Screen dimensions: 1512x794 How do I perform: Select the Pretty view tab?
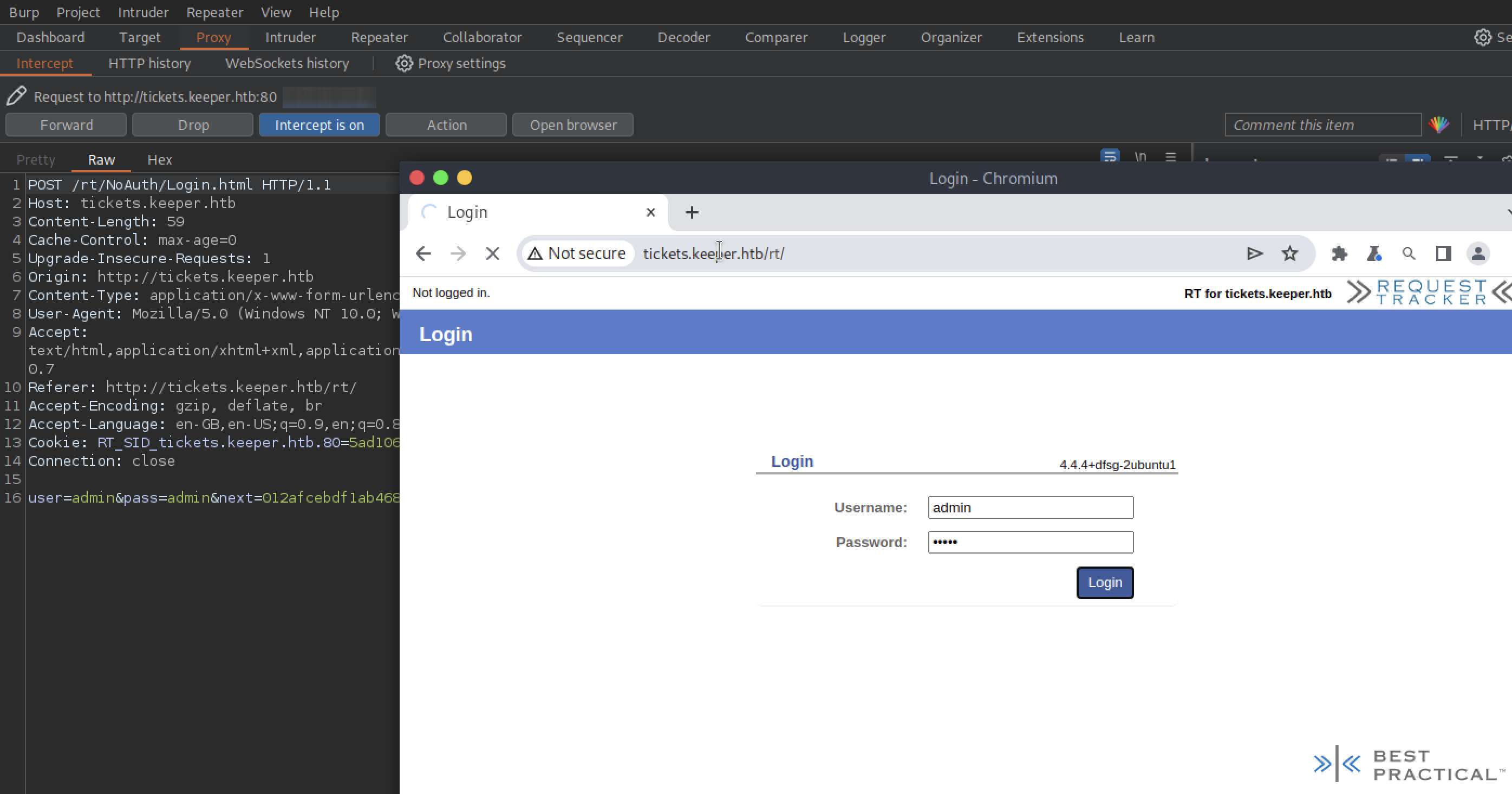[x=36, y=160]
